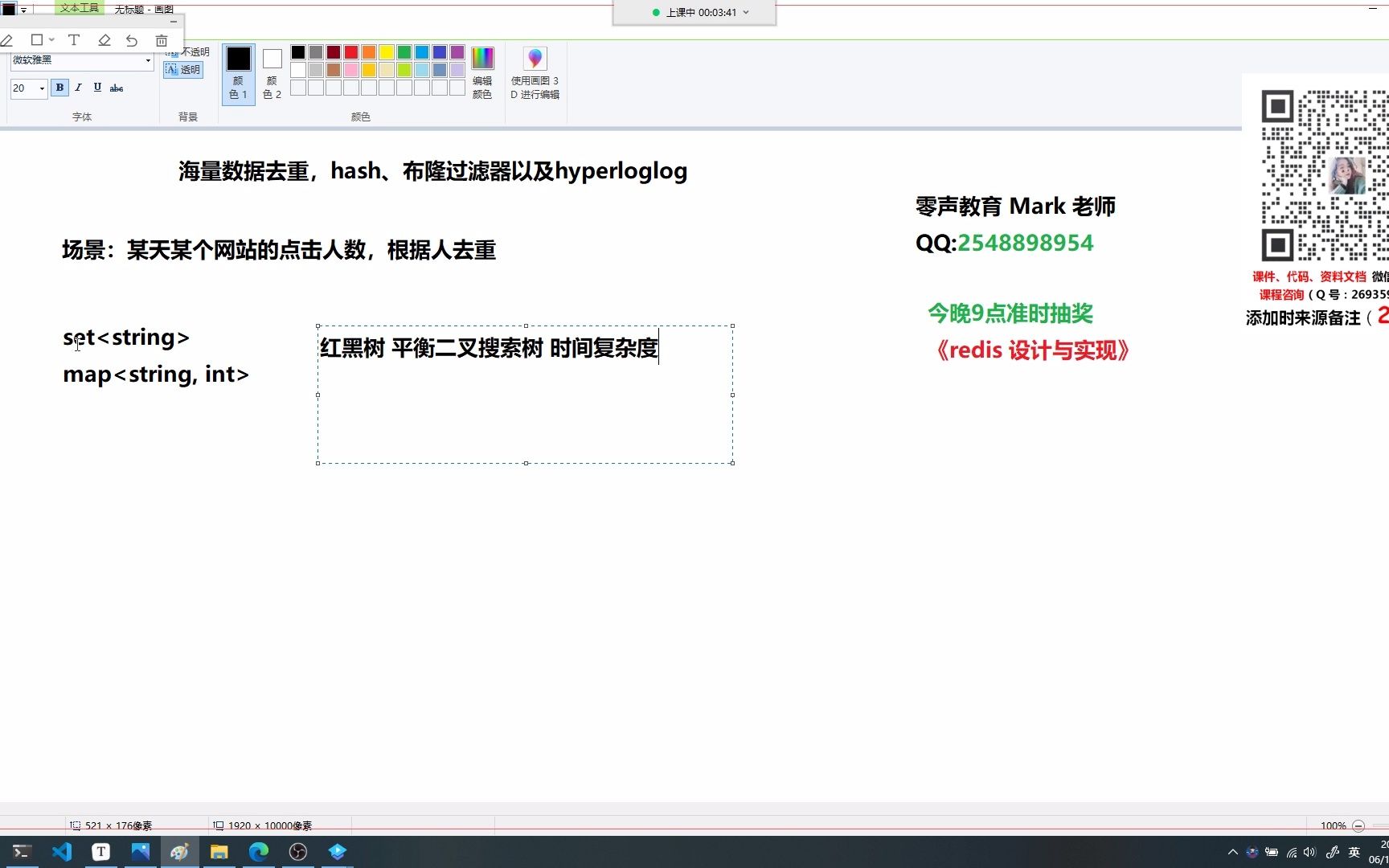
Task: Open Visual Studio Code from the taskbar
Action: [x=62, y=852]
